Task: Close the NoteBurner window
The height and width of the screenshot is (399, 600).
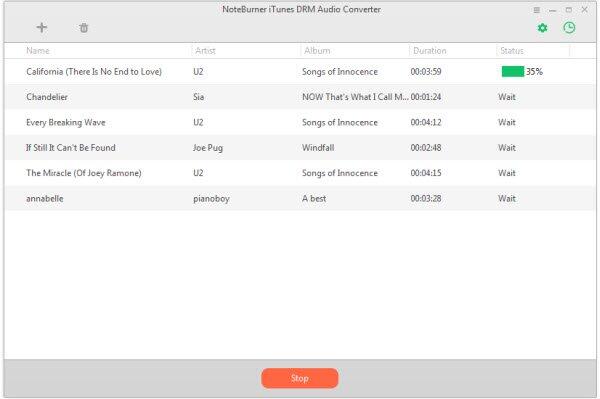Action: (584, 10)
